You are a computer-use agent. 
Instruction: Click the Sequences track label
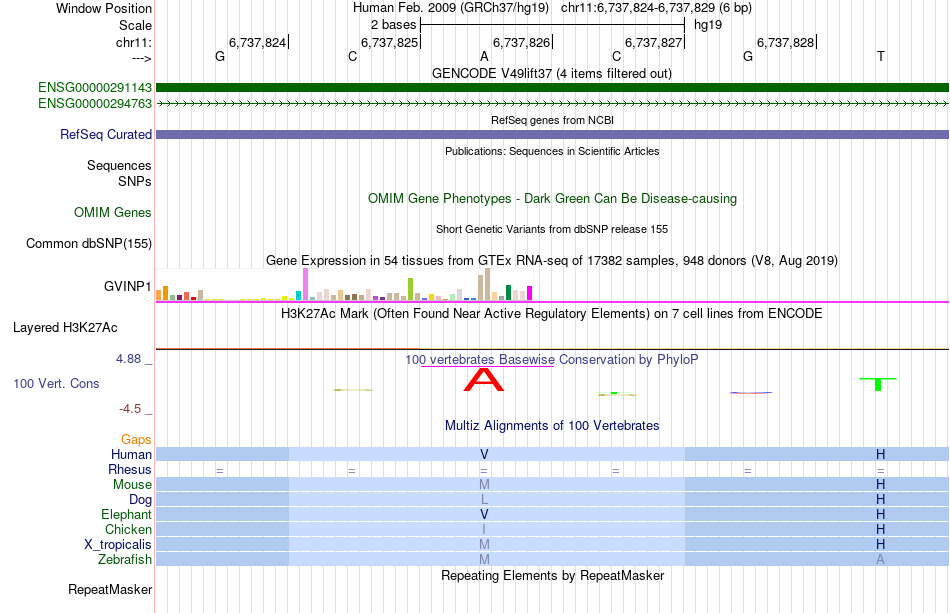point(119,165)
